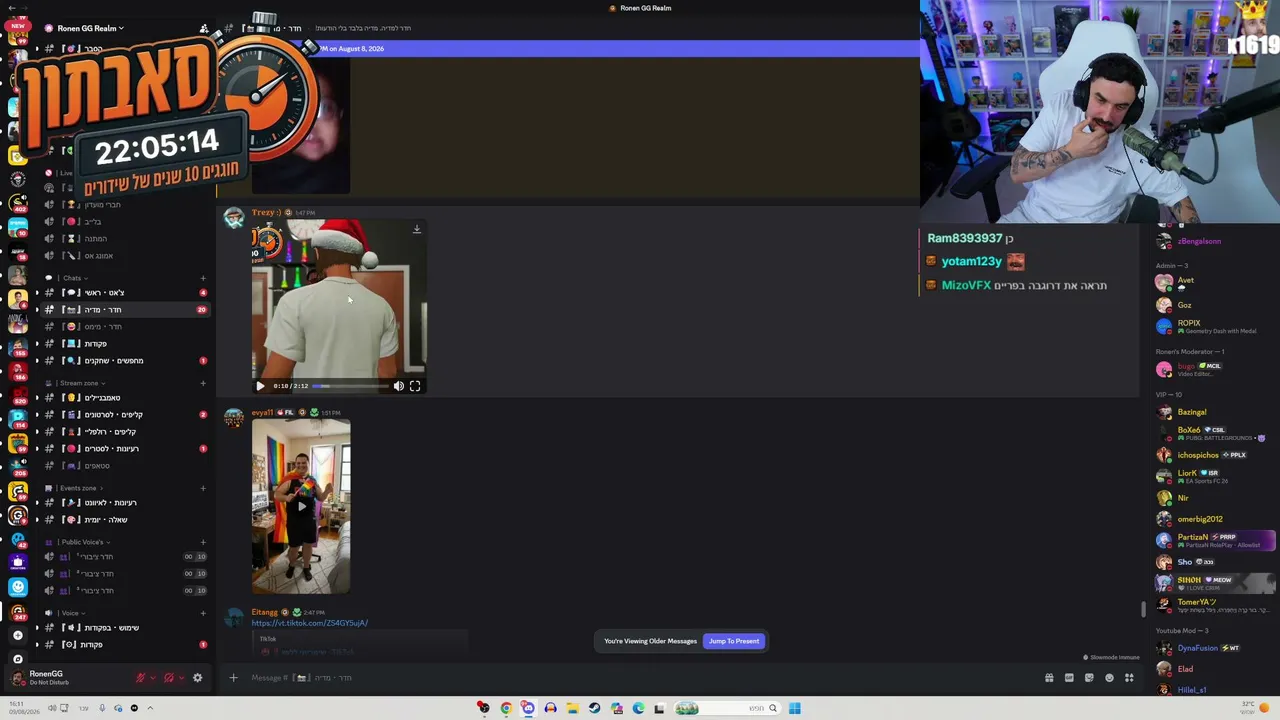Show hidden system tray icons
Image resolution: width=1280 pixels, height=720 pixels.
[x=150, y=708]
